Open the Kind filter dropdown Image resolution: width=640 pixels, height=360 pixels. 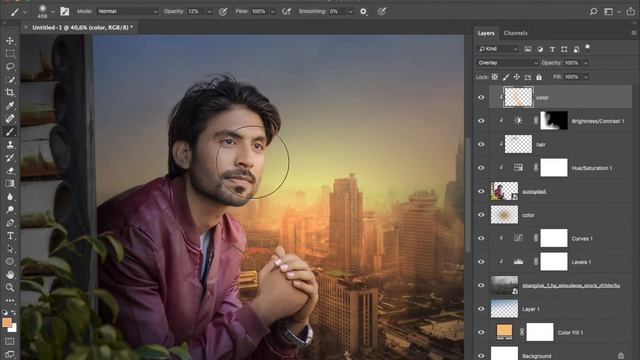point(498,49)
